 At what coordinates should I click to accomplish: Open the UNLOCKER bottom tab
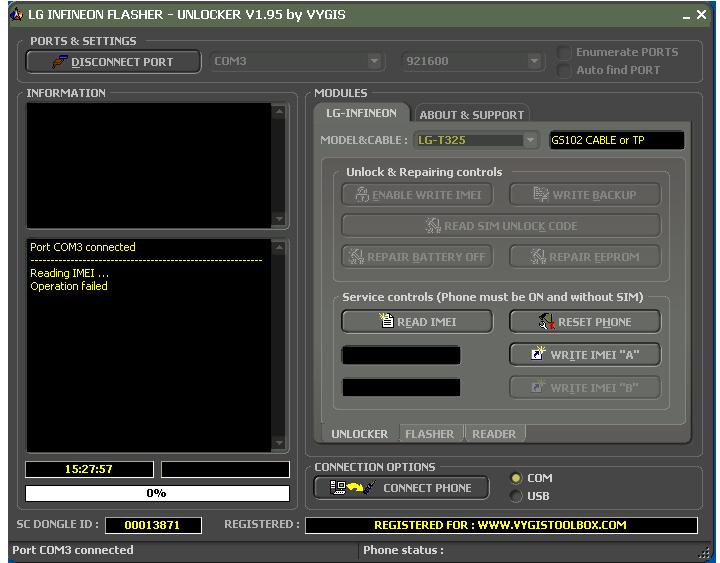click(360, 434)
